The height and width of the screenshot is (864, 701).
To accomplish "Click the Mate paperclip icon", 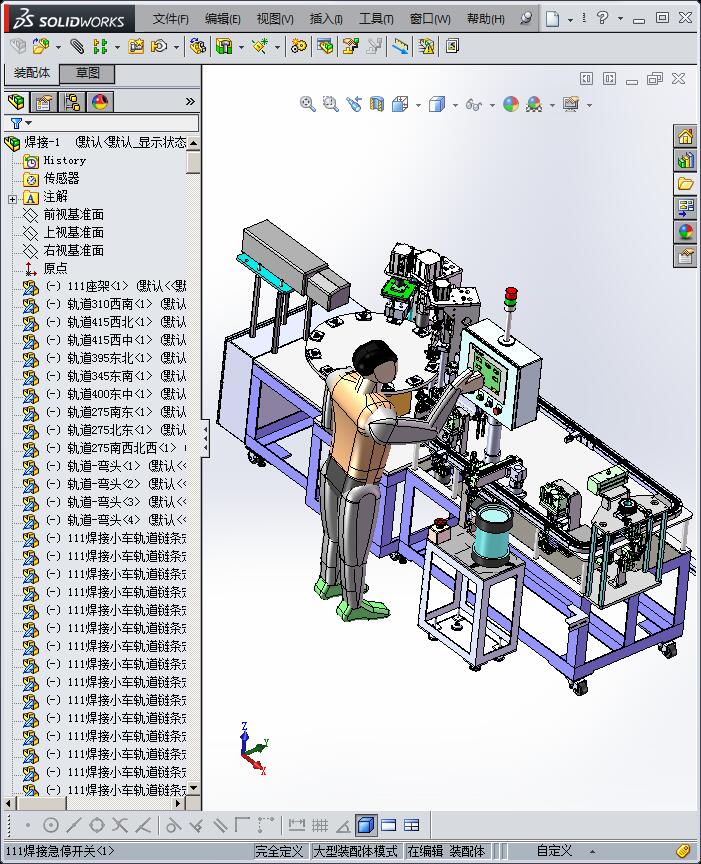I will pyautogui.click(x=77, y=46).
